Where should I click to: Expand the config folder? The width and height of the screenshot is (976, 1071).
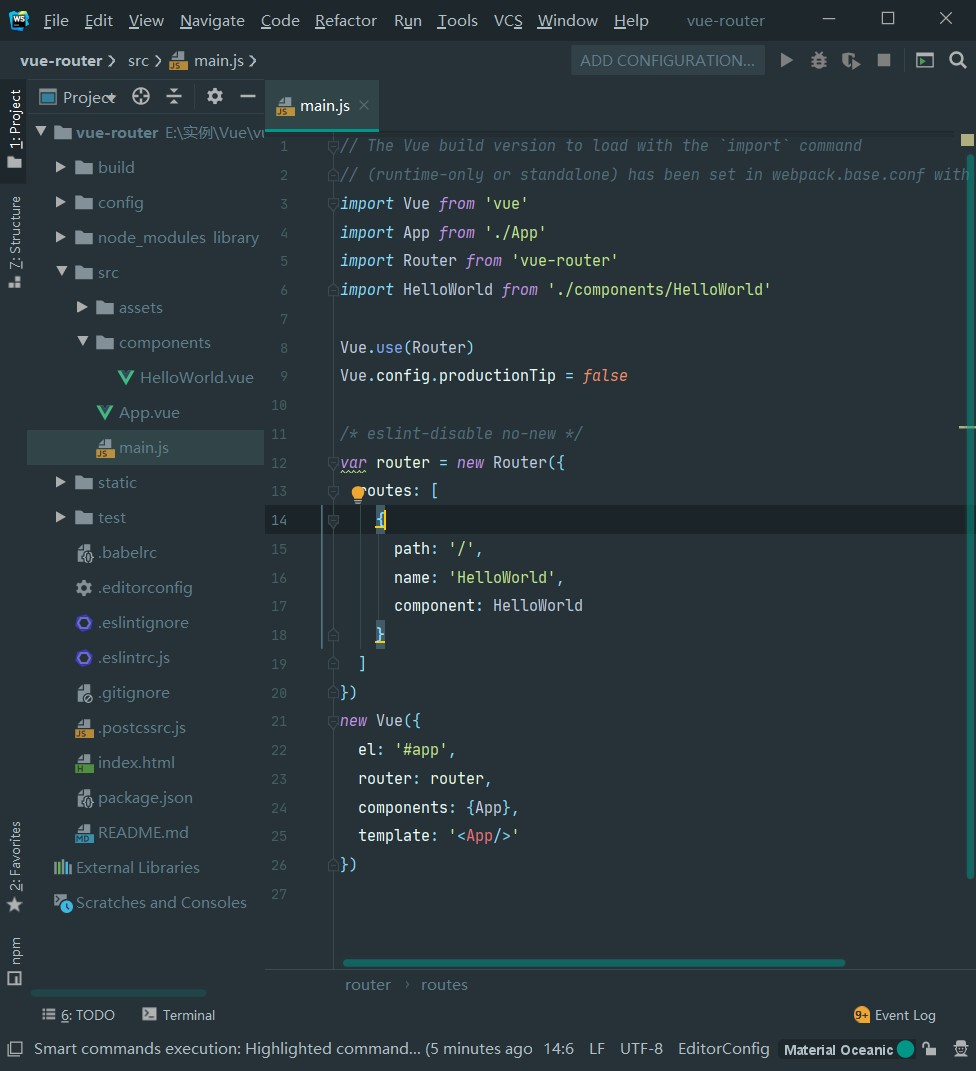tap(61, 202)
